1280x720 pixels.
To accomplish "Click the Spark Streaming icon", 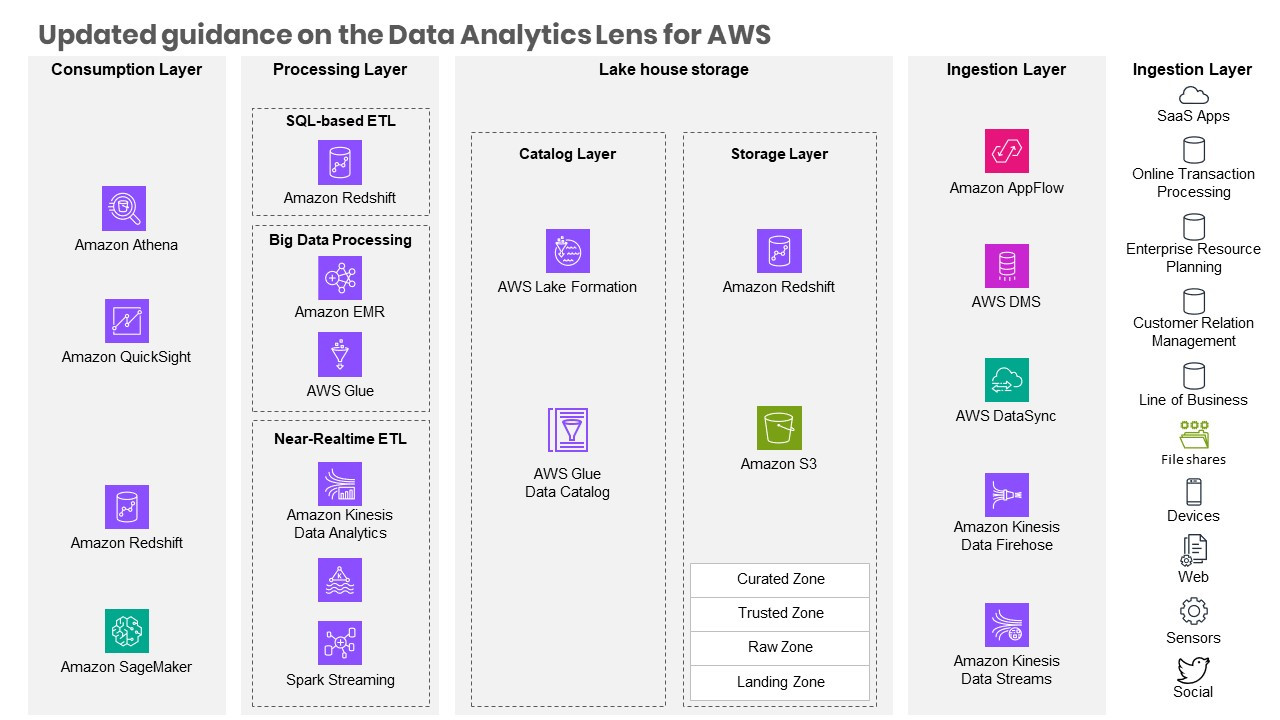I will tap(340, 643).
